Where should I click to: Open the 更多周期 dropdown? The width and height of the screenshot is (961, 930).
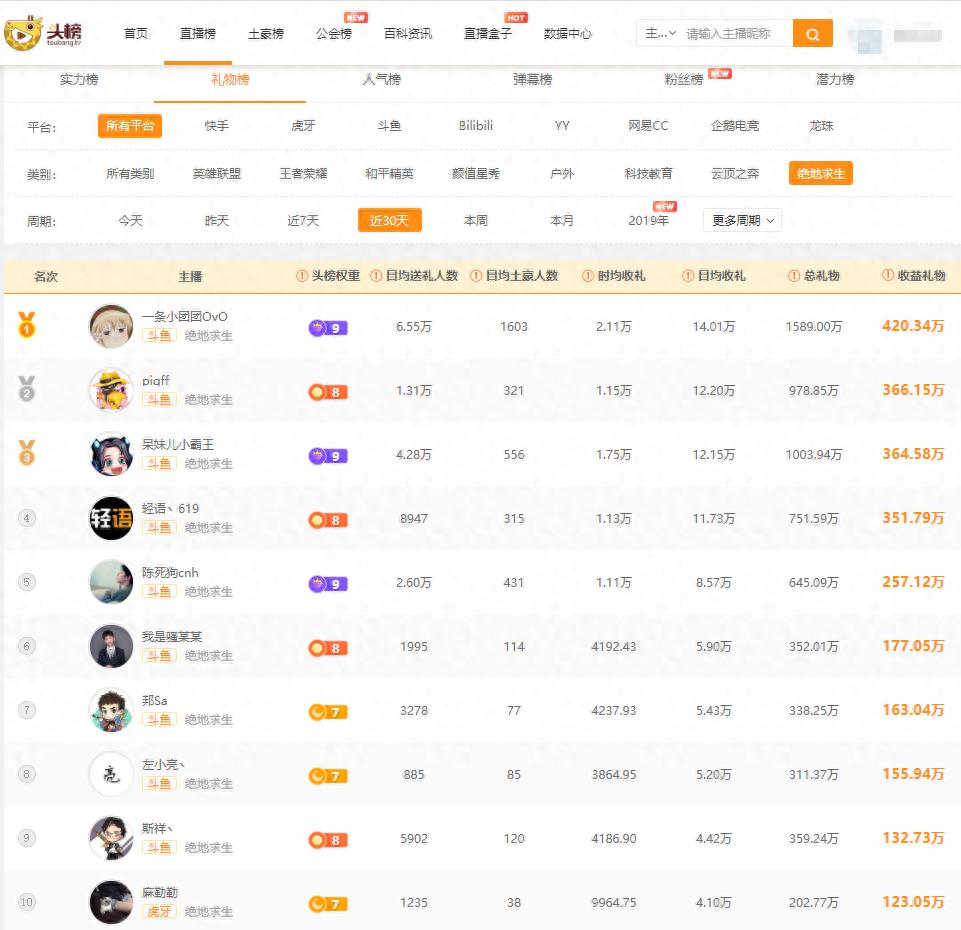[x=742, y=221]
